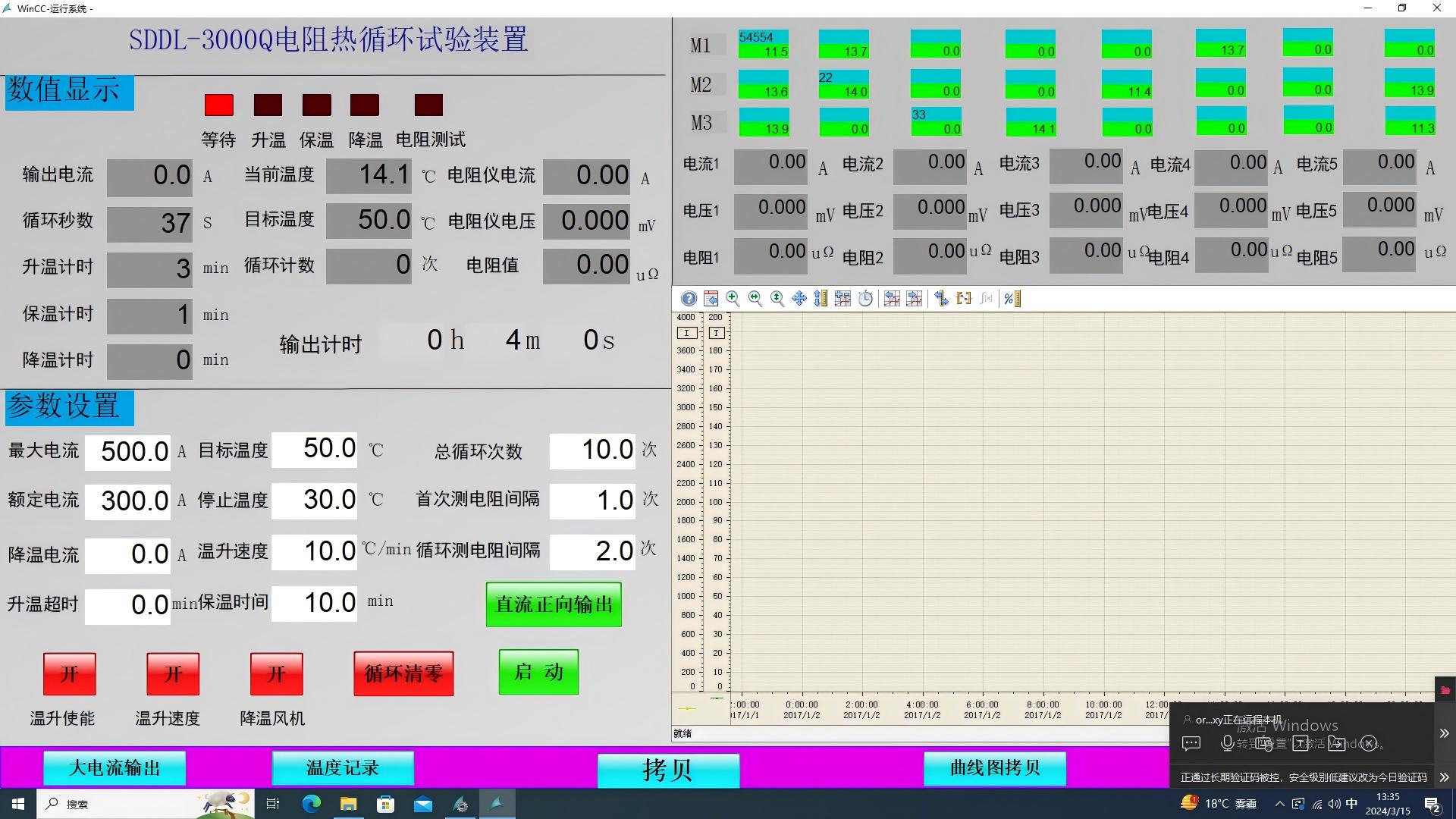Select the vertical value-axis zoom tool
1456x819 pixels.
click(777, 299)
